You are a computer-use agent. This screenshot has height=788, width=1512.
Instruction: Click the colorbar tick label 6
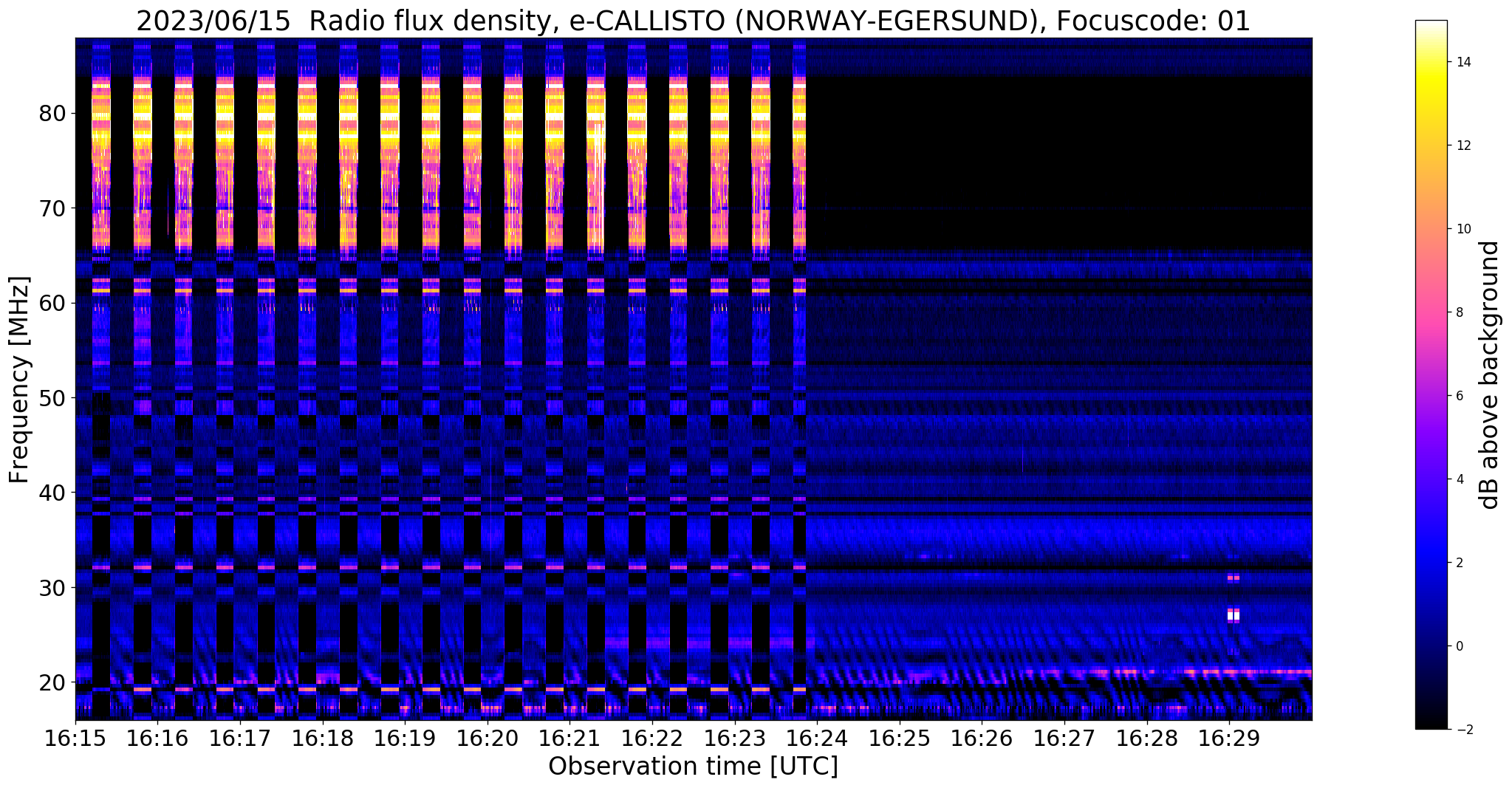pyautogui.click(x=1460, y=396)
